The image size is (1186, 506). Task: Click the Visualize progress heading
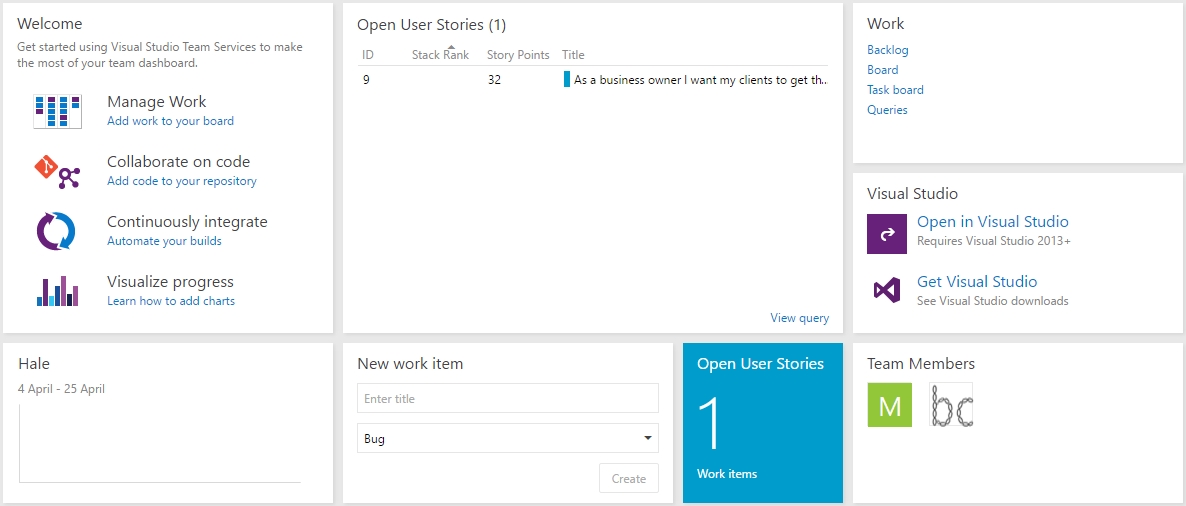[170, 282]
